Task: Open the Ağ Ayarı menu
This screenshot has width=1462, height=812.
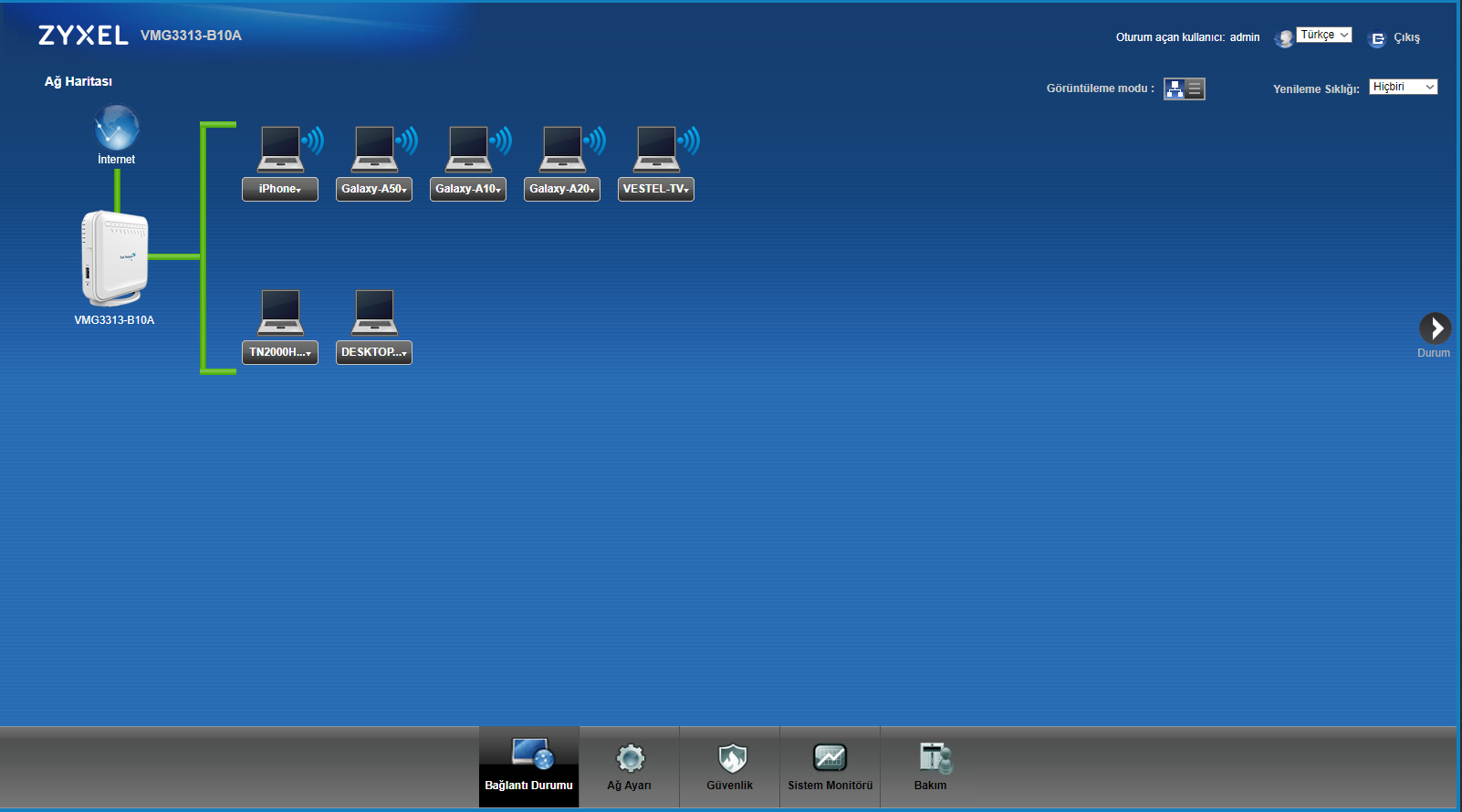Action: coord(630,767)
